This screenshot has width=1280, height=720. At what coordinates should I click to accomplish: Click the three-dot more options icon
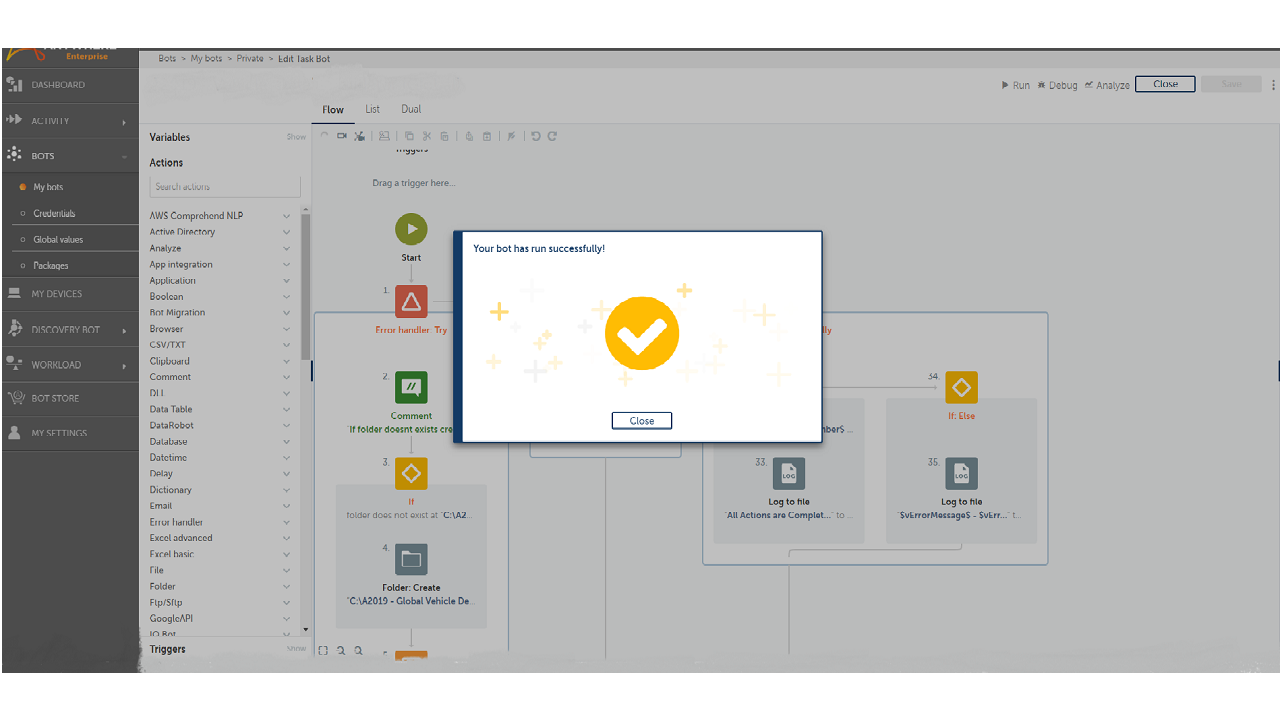click(1273, 85)
